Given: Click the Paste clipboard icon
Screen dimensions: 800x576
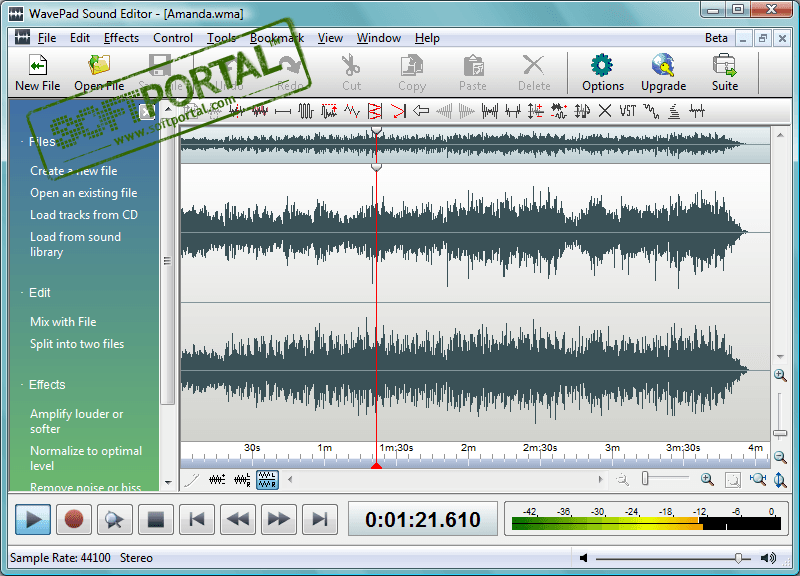Looking at the screenshot, I should [473, 65].
